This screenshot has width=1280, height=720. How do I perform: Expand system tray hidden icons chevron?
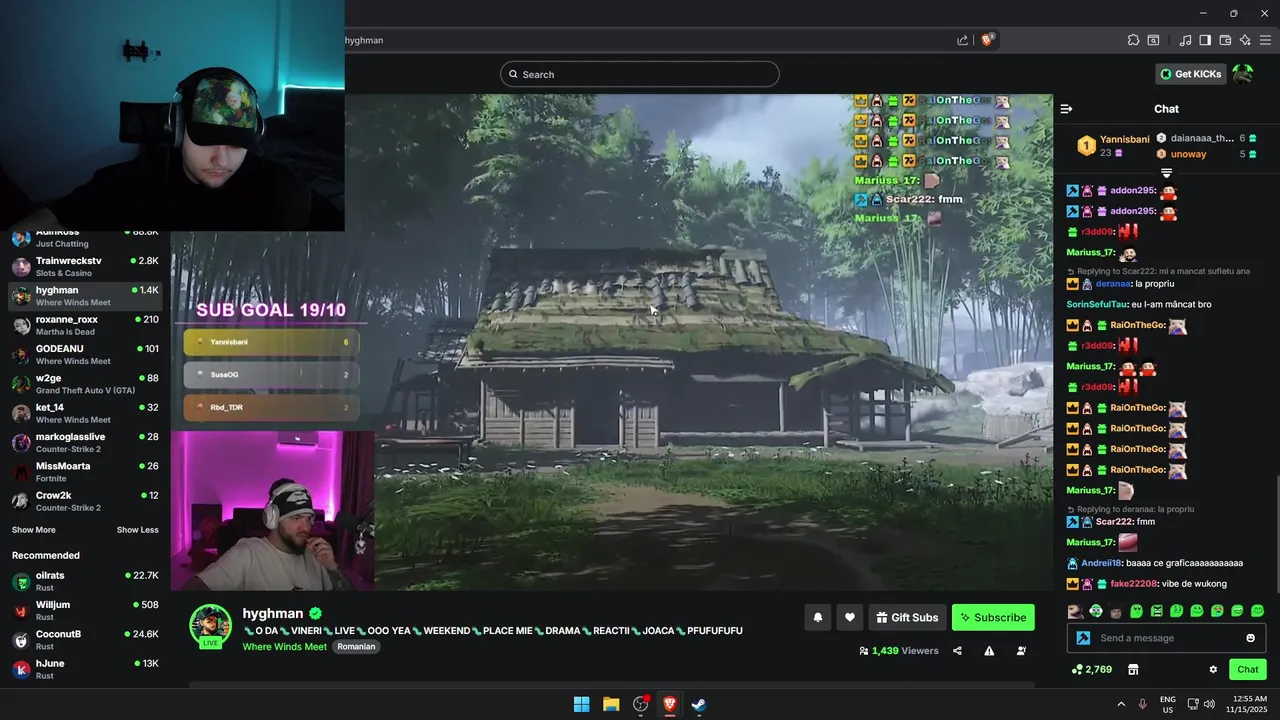pyautogui.click(x=1120, y=704)
